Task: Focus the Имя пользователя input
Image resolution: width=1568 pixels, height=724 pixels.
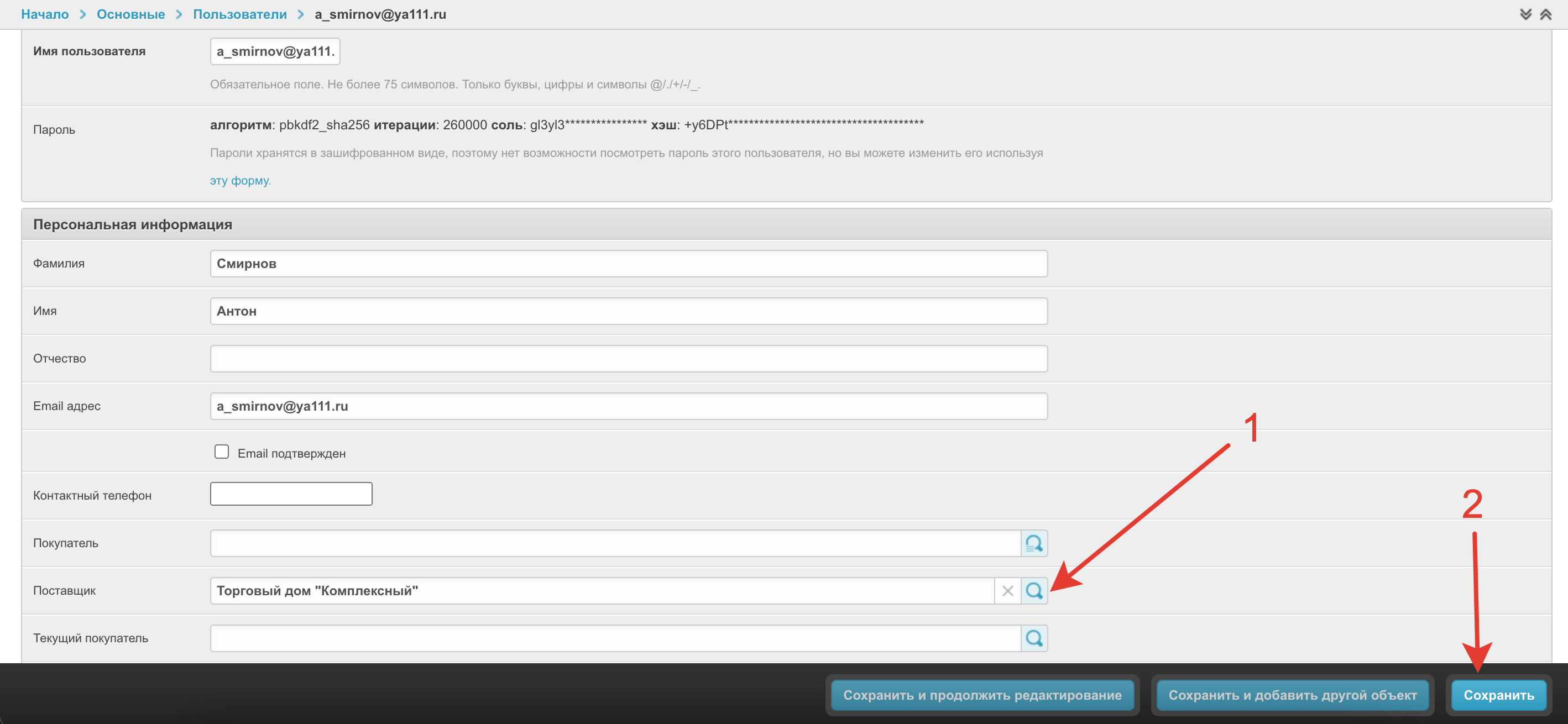Action: 275,51
